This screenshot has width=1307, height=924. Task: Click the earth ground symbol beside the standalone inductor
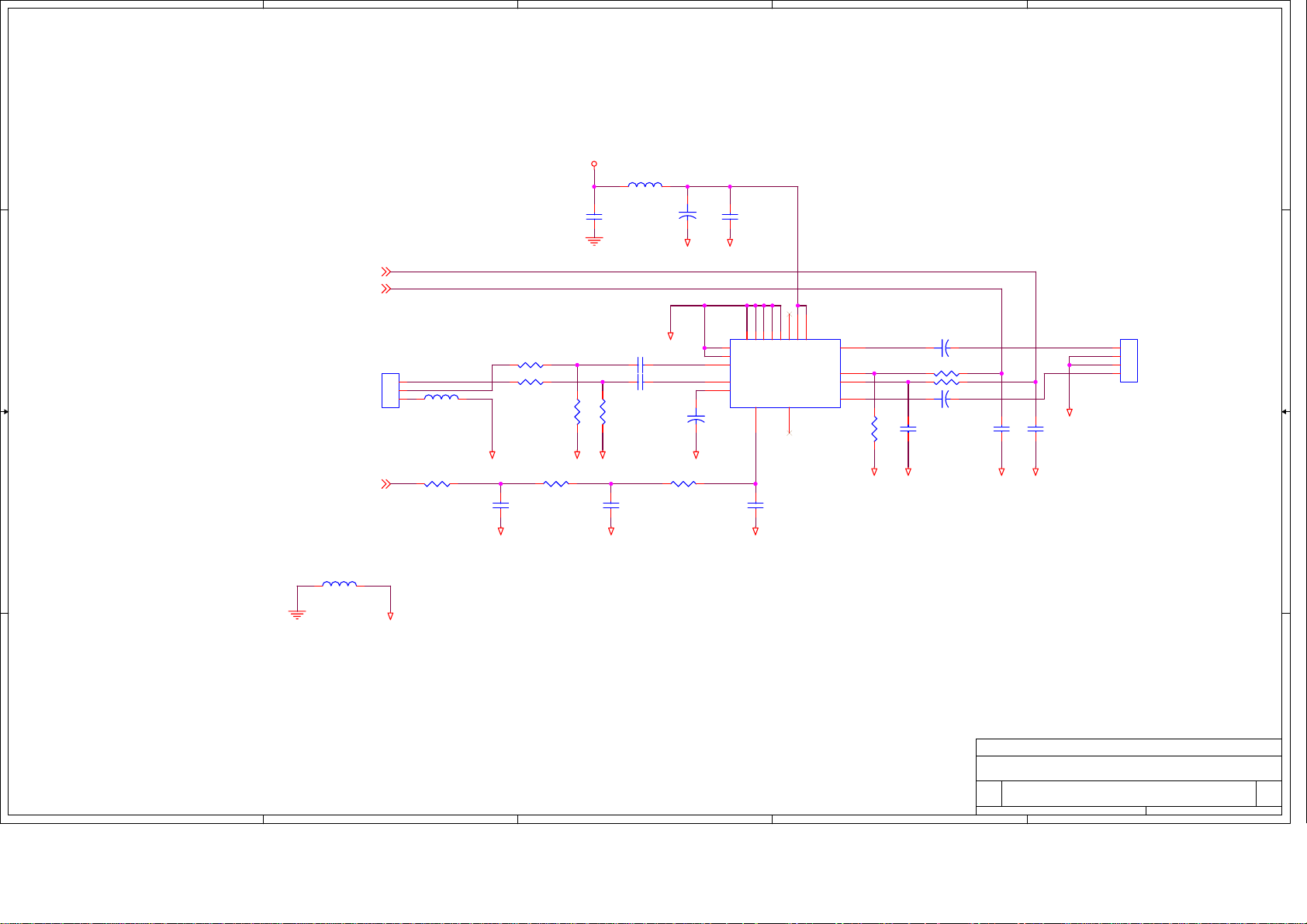[297, 614]
